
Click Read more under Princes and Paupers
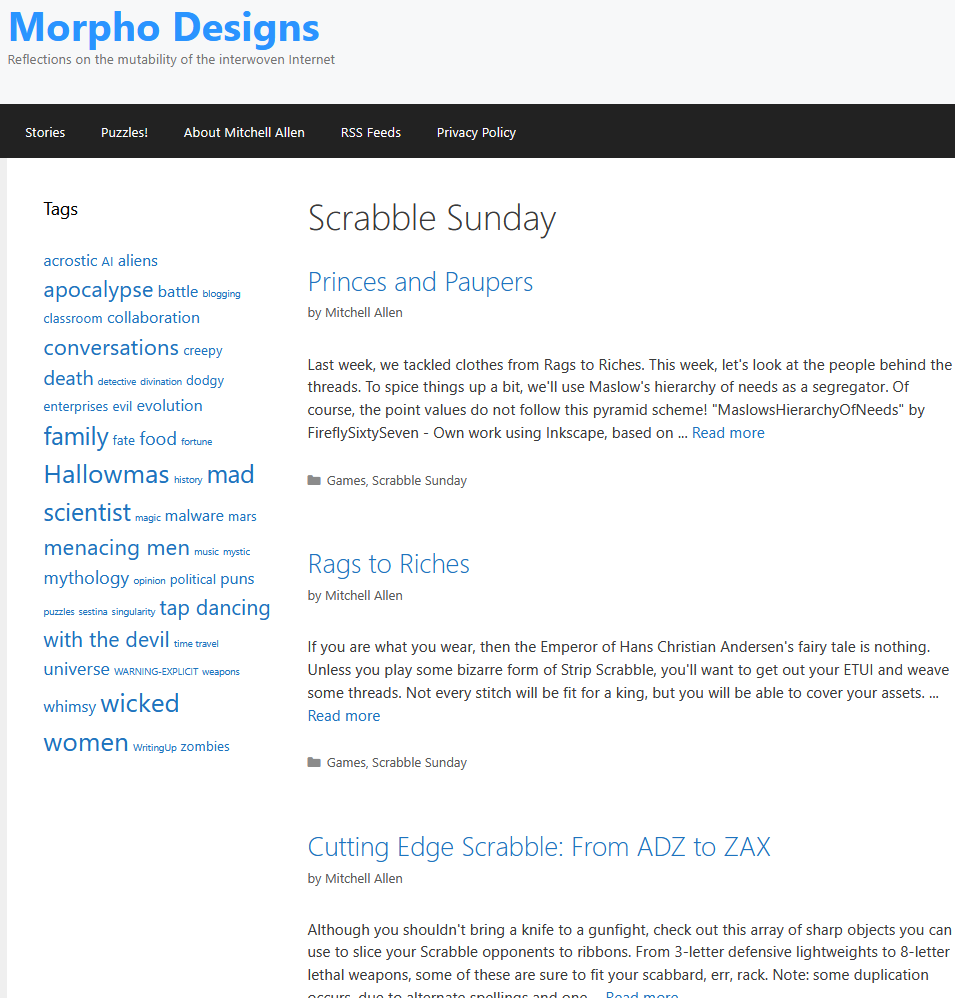tap(728, 433)
